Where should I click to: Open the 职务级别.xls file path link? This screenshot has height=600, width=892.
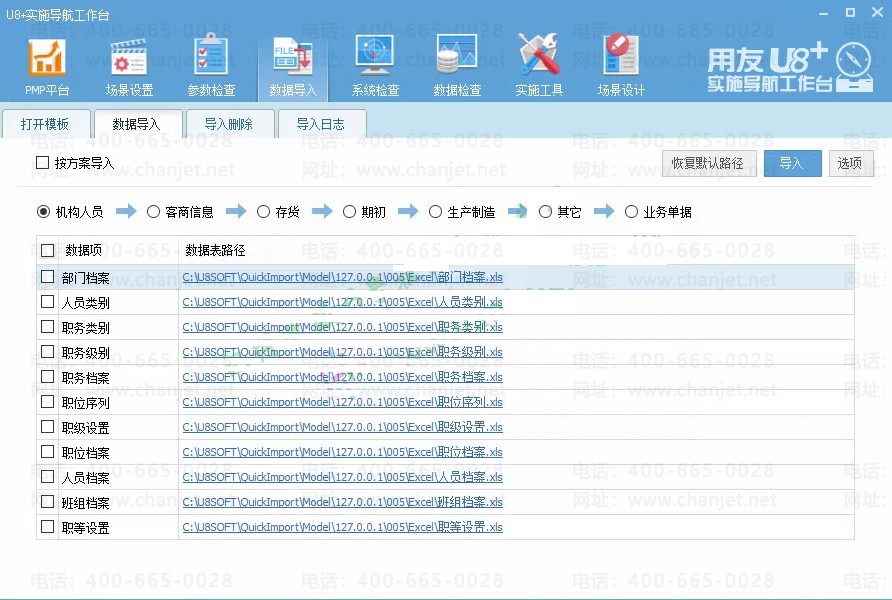point(342,353)
